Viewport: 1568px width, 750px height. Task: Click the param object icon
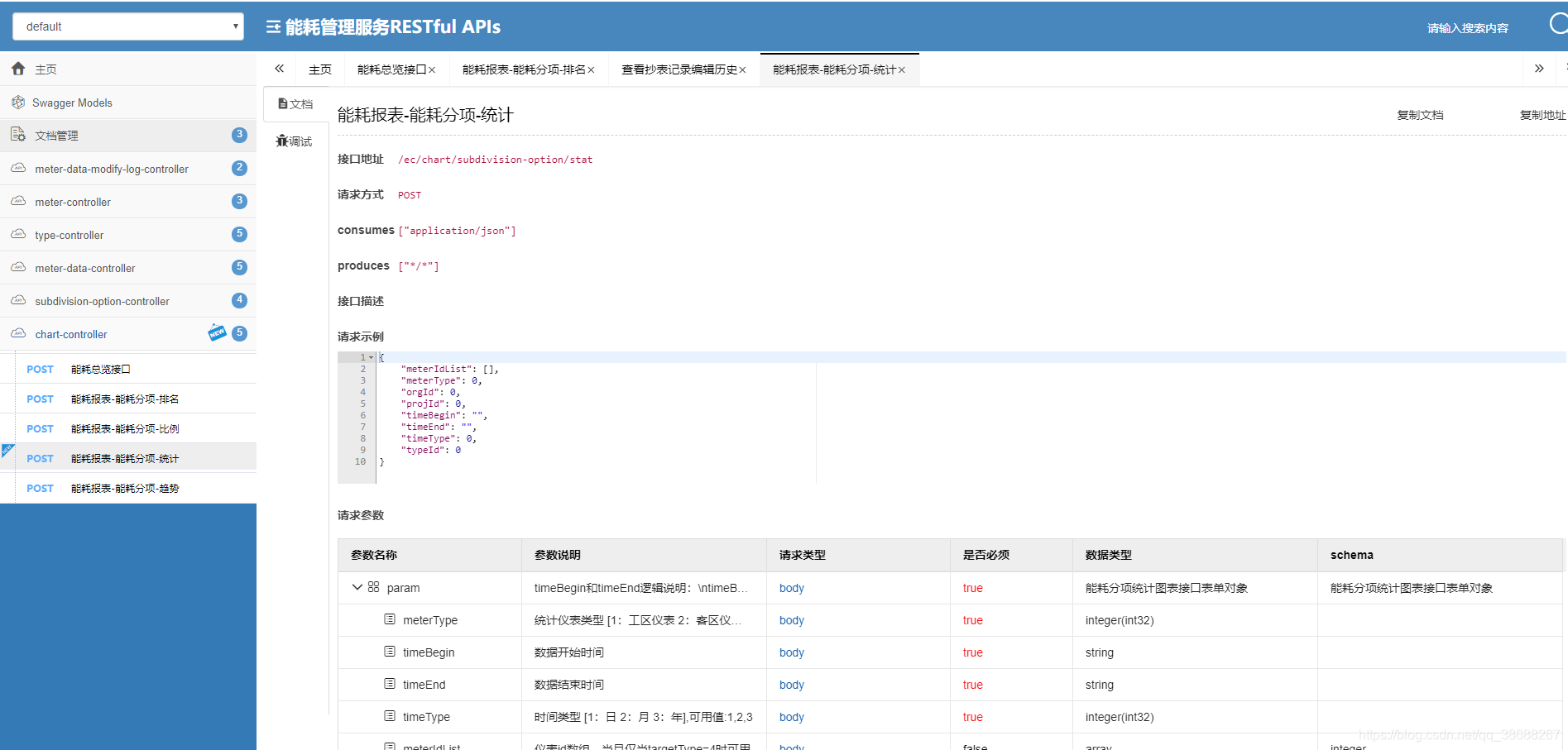[373, 587]
